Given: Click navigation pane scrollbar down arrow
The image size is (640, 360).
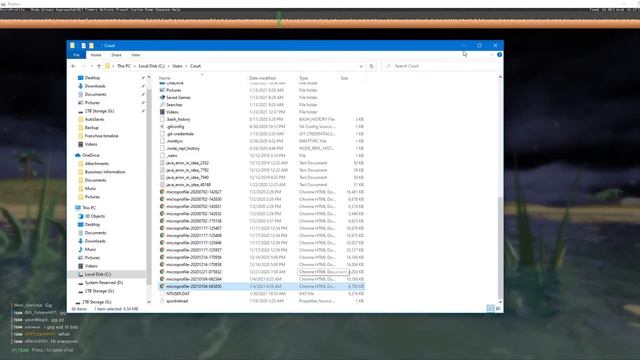Looking at the screenshot, I should 149,302.
